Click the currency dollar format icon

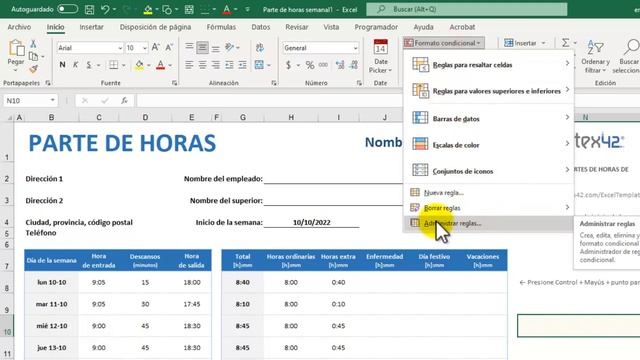[x=289, y=65]
